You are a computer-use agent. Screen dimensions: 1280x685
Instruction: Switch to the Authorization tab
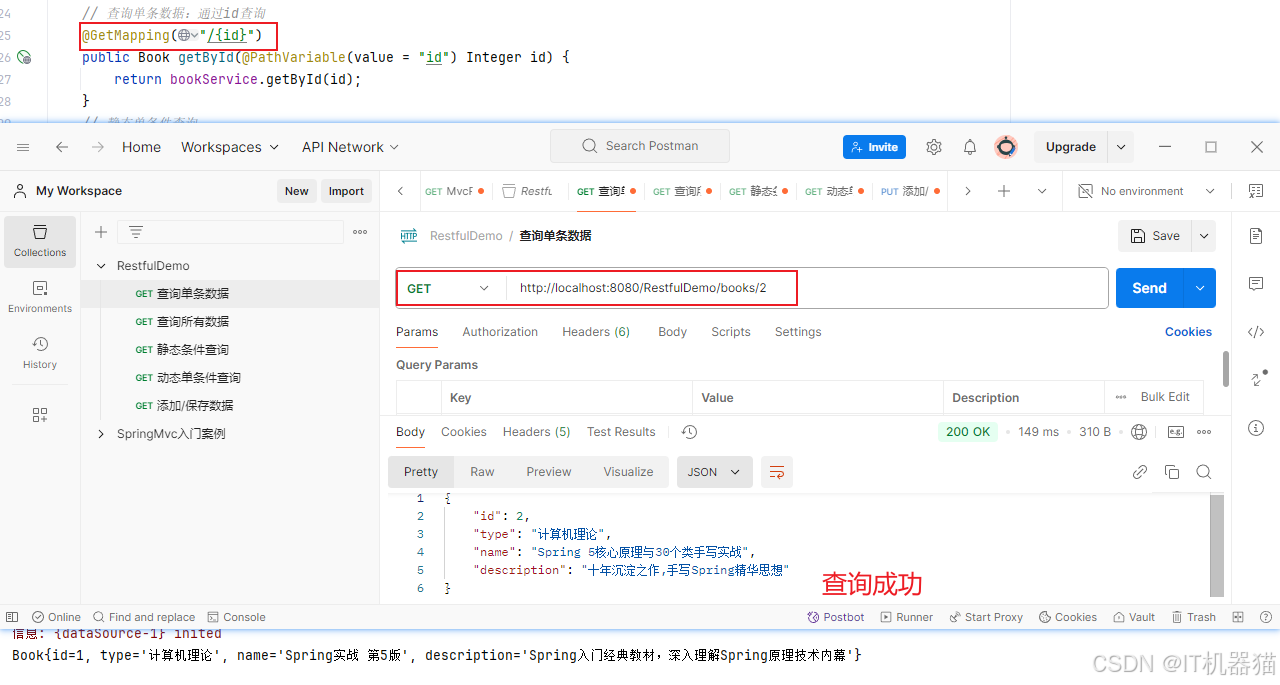[x=500, y=332]
